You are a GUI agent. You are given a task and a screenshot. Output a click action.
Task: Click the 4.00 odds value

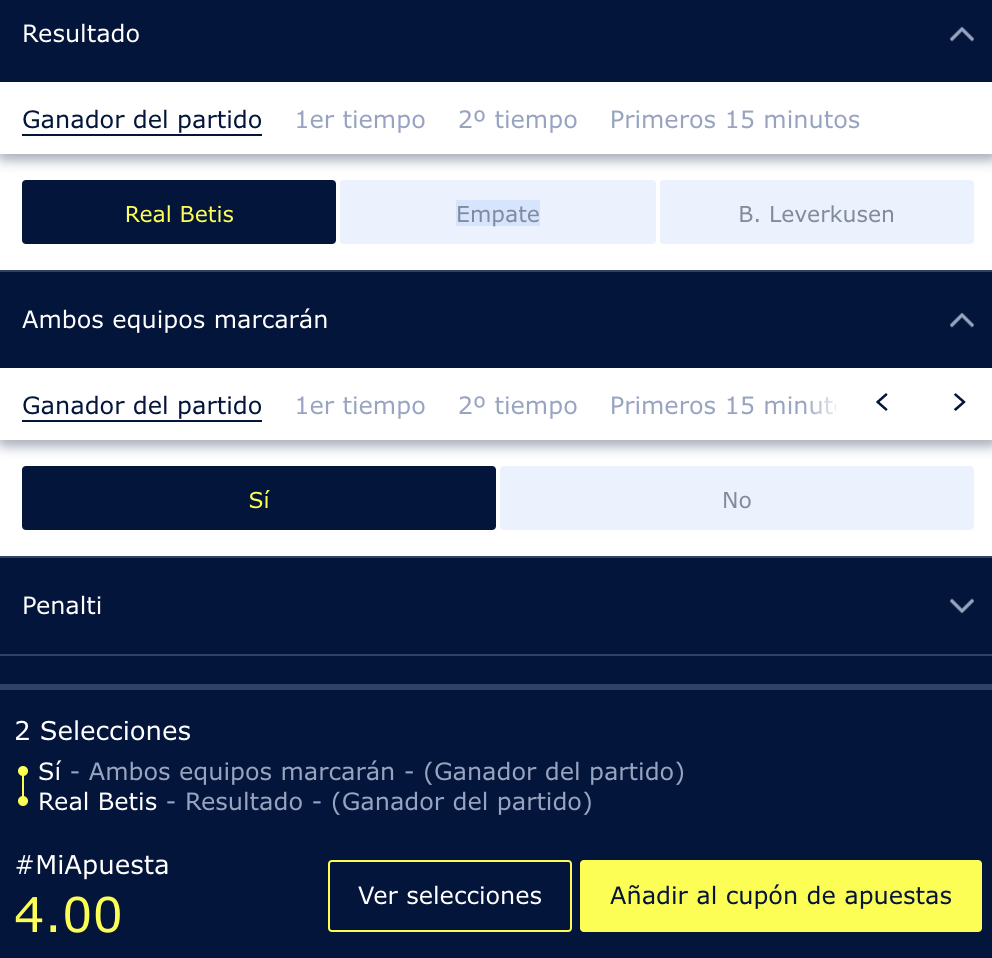tap(68, 916)
